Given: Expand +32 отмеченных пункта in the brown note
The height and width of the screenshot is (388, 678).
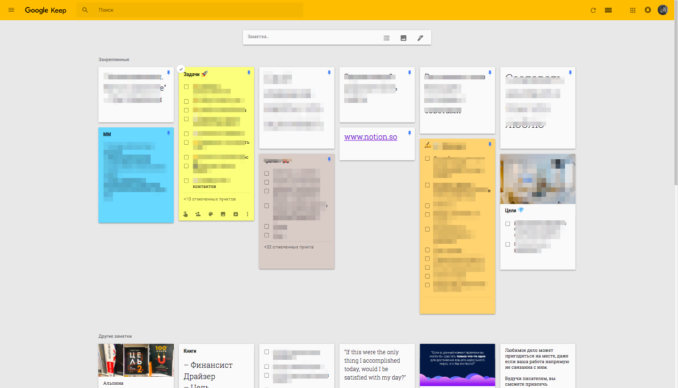Looking at the screenshot, I should tap(289, 247).
